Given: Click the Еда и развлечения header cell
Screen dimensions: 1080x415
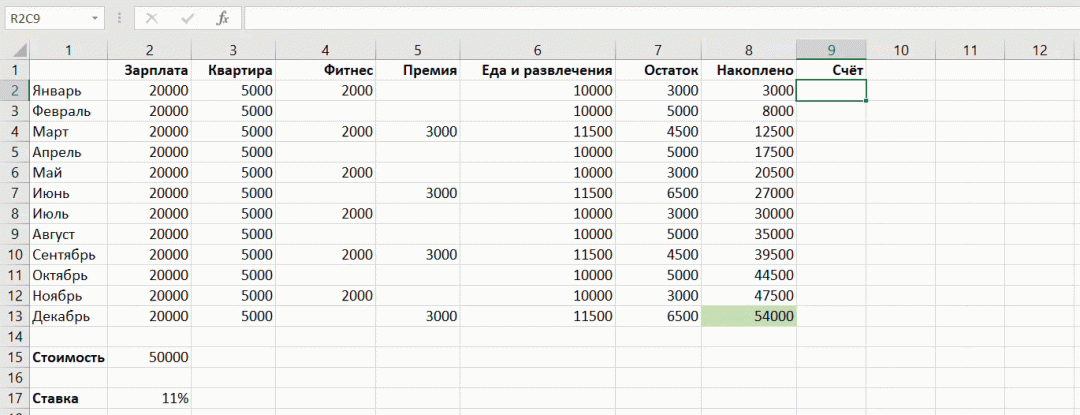Looking at the screenshot, I should pyautogui.click(x=538, y=70).
